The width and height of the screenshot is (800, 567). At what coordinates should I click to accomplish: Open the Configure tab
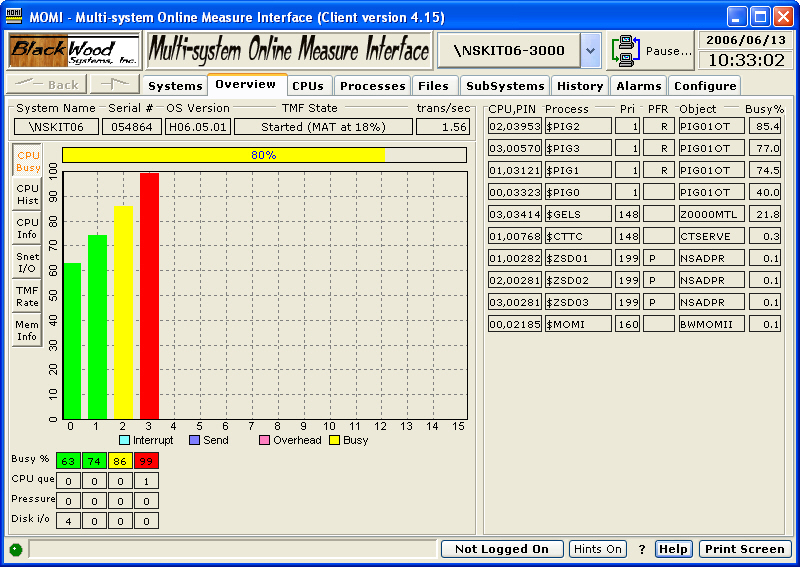(x=705, y=86)
